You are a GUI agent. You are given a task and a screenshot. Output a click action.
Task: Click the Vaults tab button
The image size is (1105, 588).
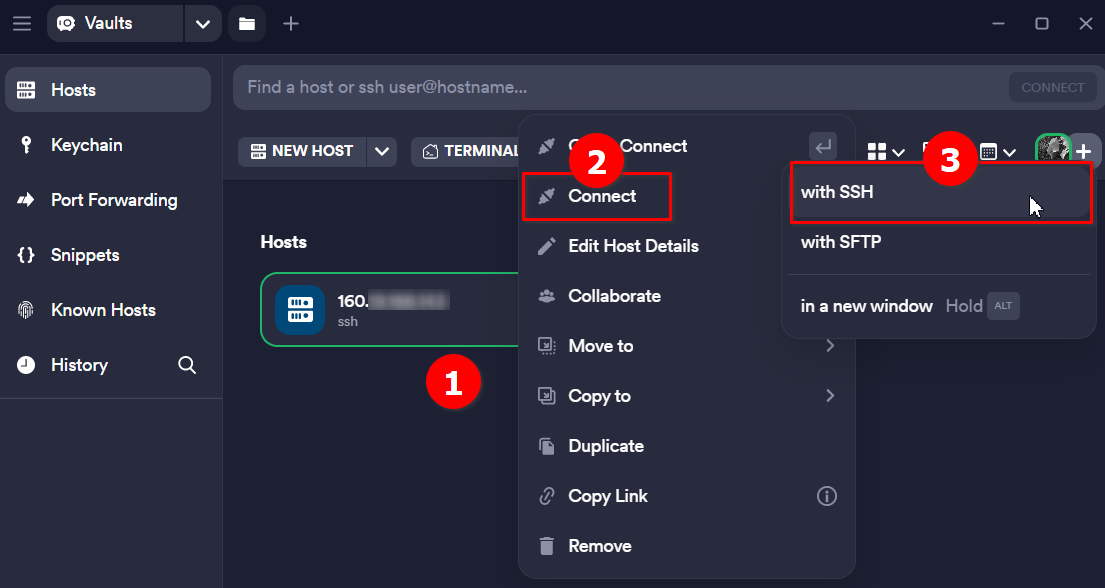[x=116, y=23]
